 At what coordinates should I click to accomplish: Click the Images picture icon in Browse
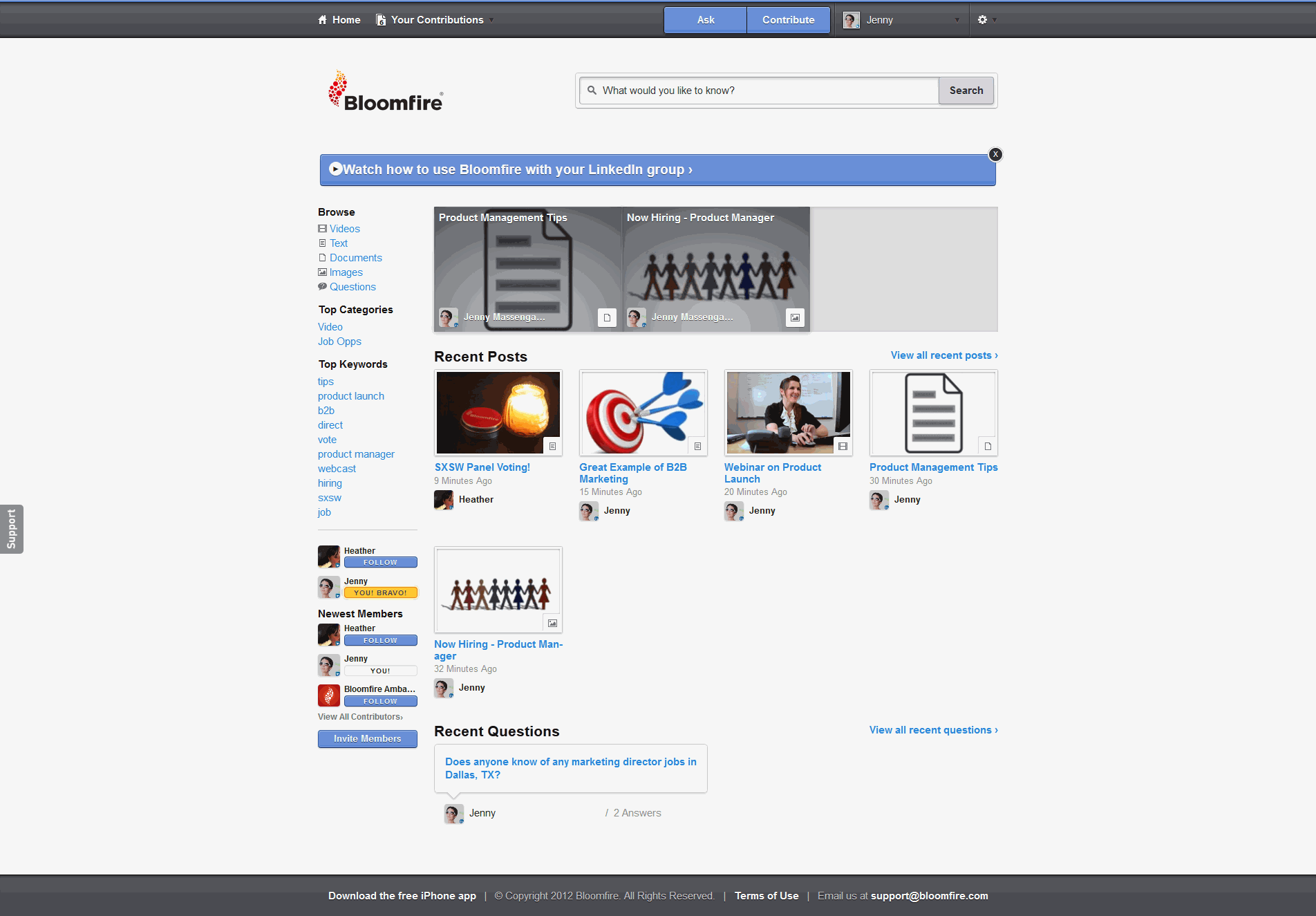(x=322, y=272)
